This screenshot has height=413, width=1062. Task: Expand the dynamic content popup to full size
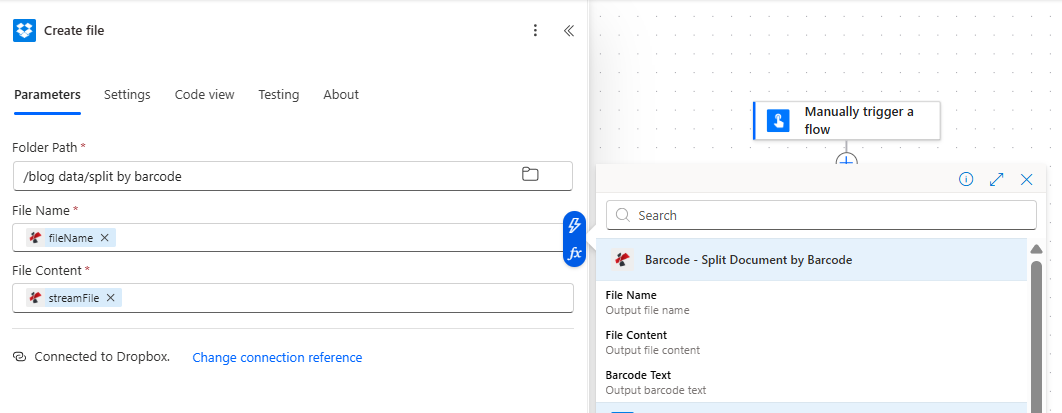pyautogui.click(x=996, y=179)
